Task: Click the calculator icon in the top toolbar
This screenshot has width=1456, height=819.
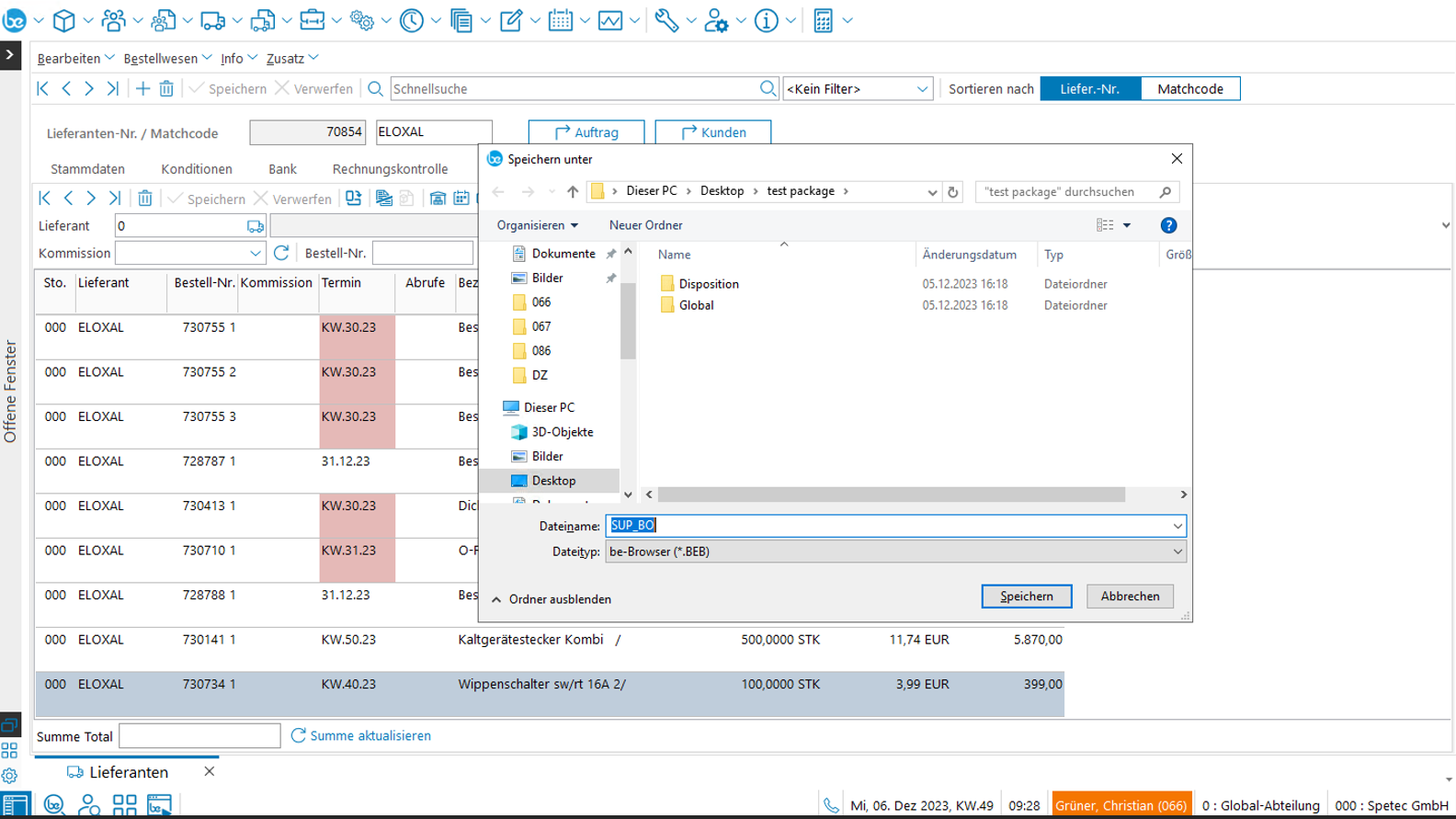Action: click(x=824, y=20)
